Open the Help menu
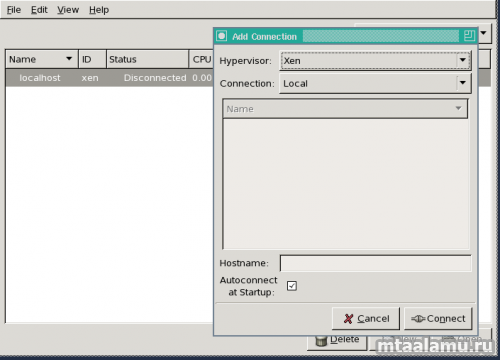This screenshot has width=500, height=360. click(99, 10)
